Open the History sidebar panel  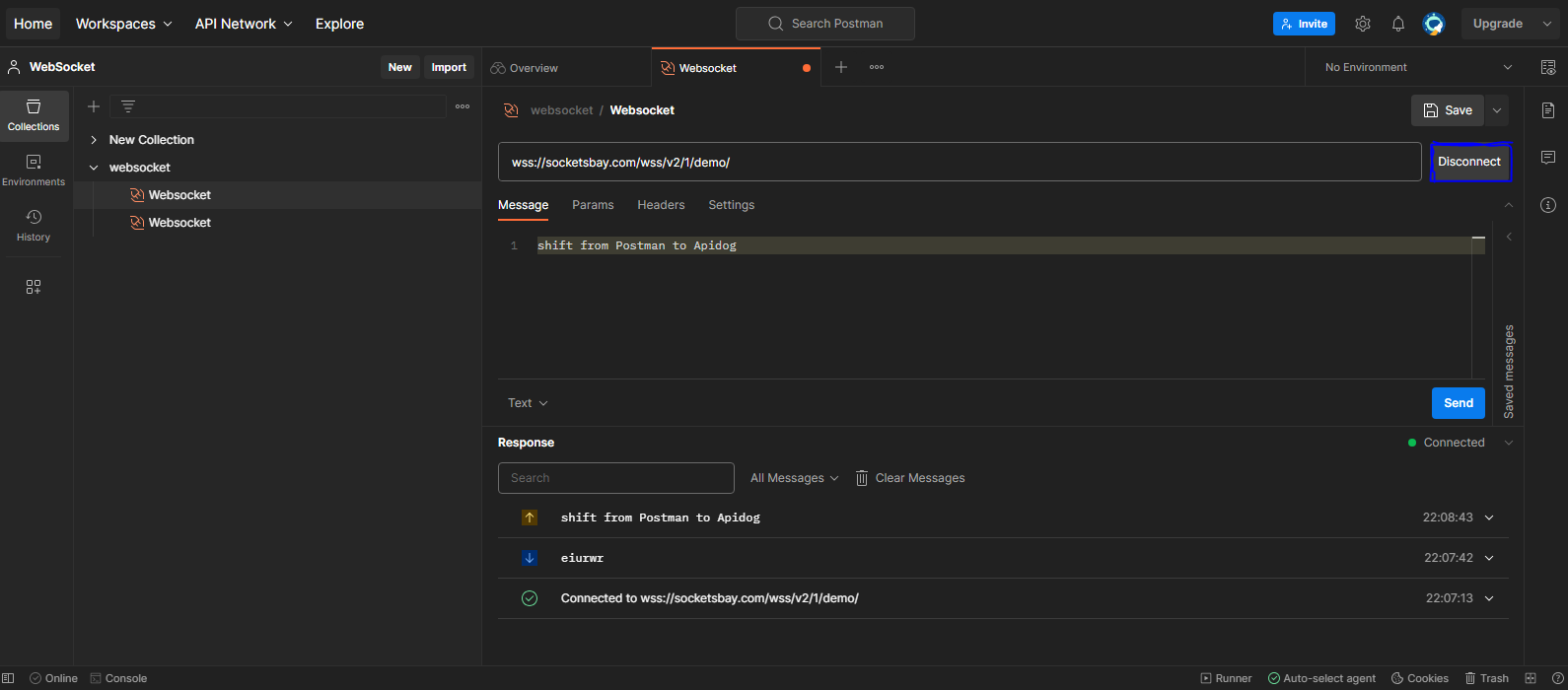[34, 226]
